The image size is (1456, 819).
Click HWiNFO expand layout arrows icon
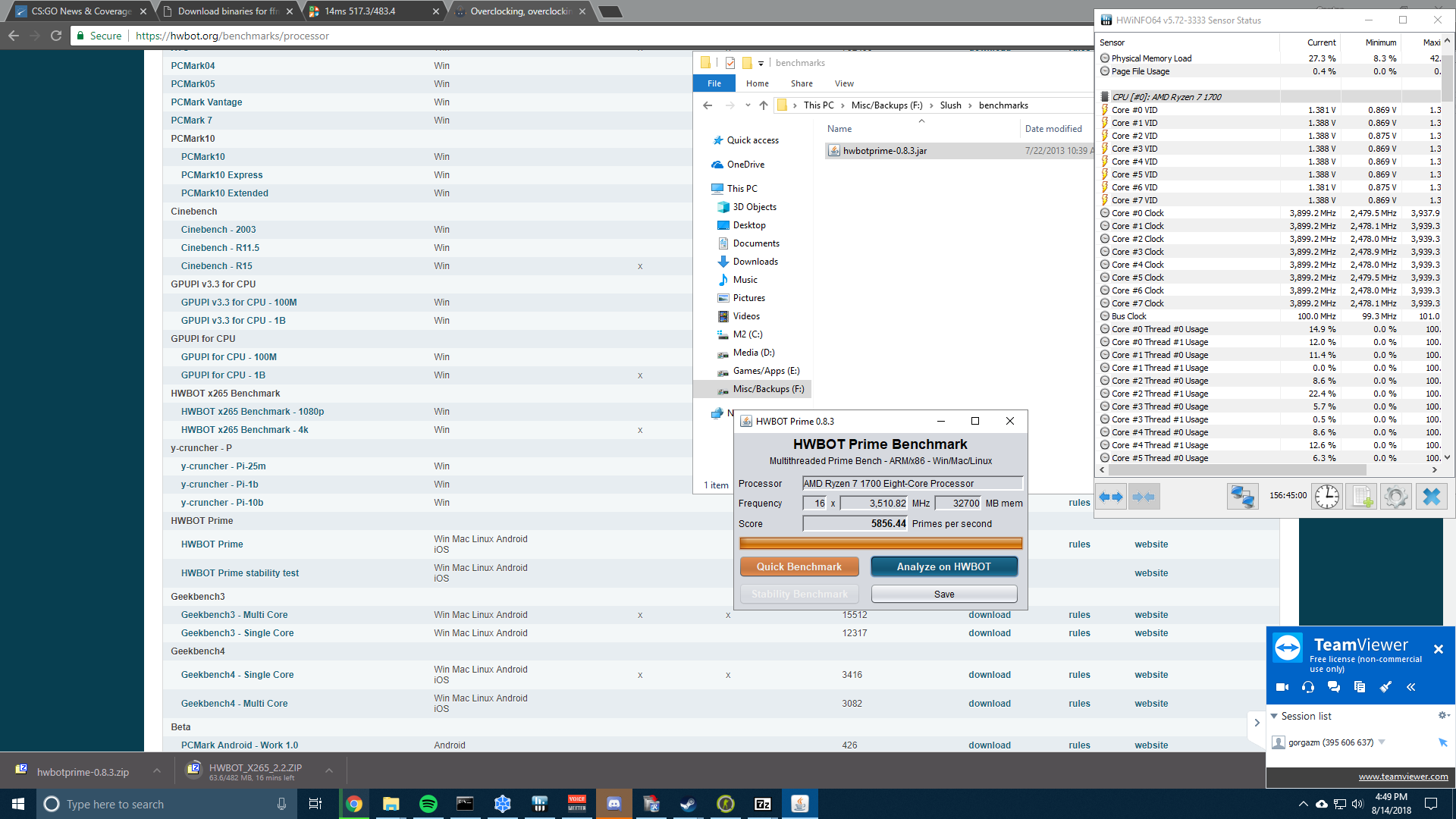point(1111,497)
